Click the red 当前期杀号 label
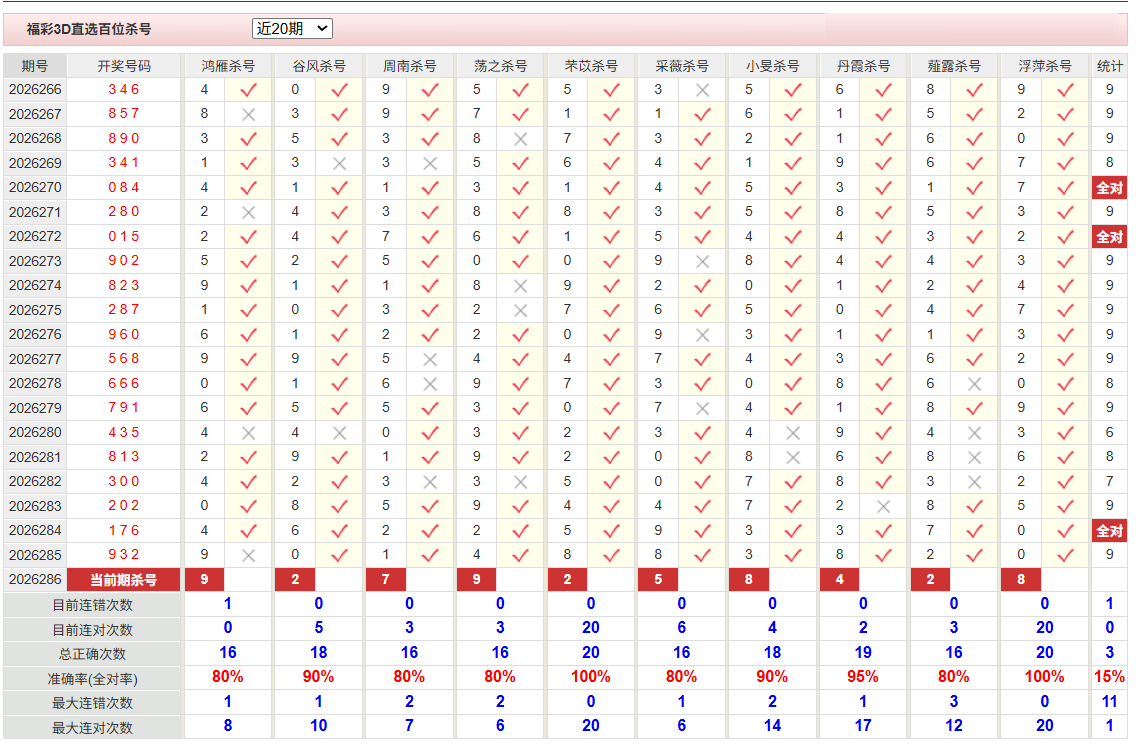This screenshot has width=1141, height=754. (x=124, y=580)
